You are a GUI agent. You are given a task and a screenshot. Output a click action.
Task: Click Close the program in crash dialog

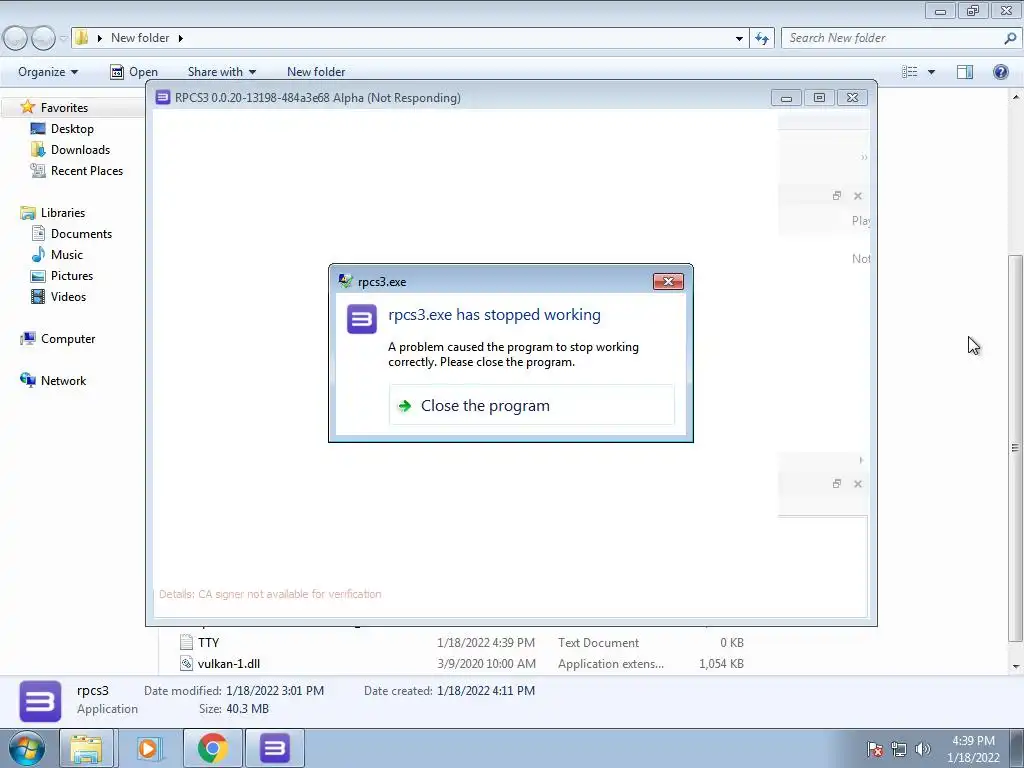[x=532, y=406]
